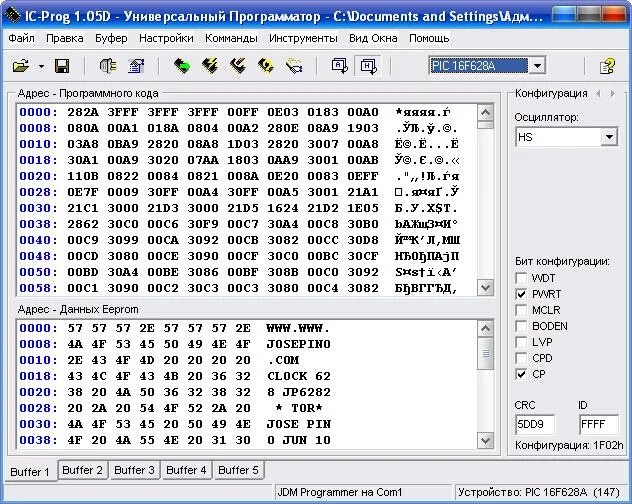Open a file with the folder icon
Screen dimensions: 632x504
click(21, 66)
